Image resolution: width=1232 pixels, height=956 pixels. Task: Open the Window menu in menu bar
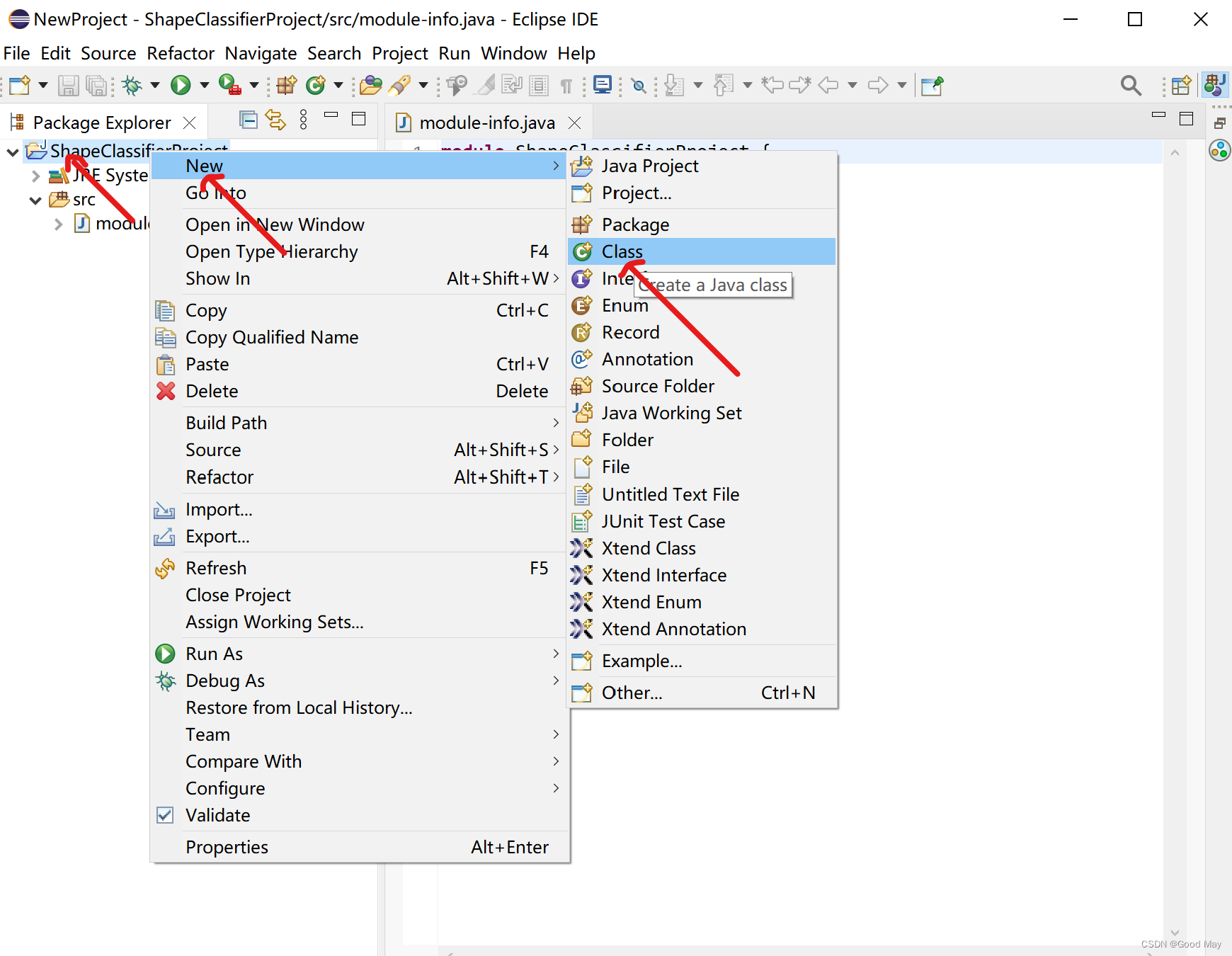pos(513,53)
